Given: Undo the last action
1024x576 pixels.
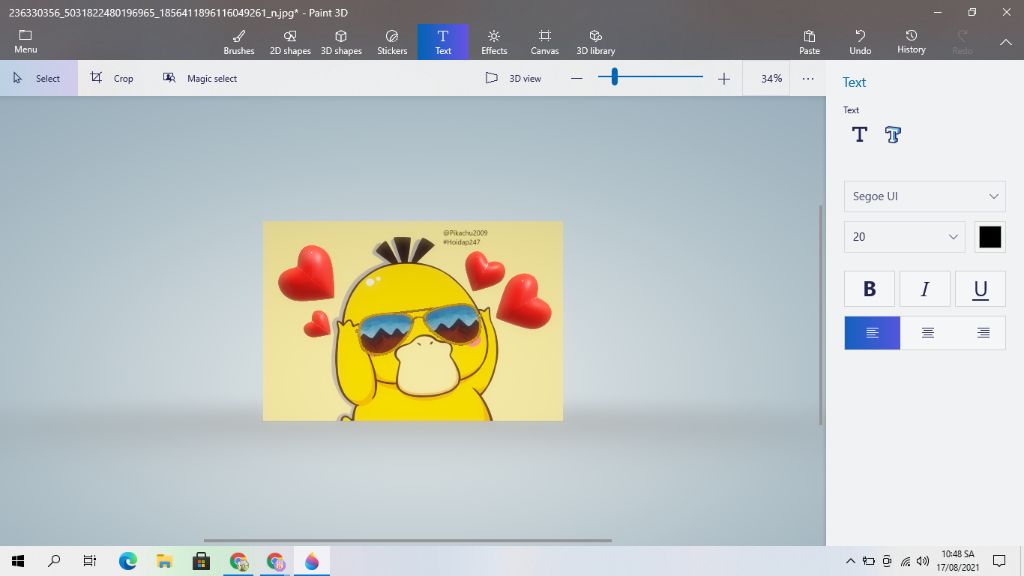Looking at the screenshot, I should pos(860,42).
